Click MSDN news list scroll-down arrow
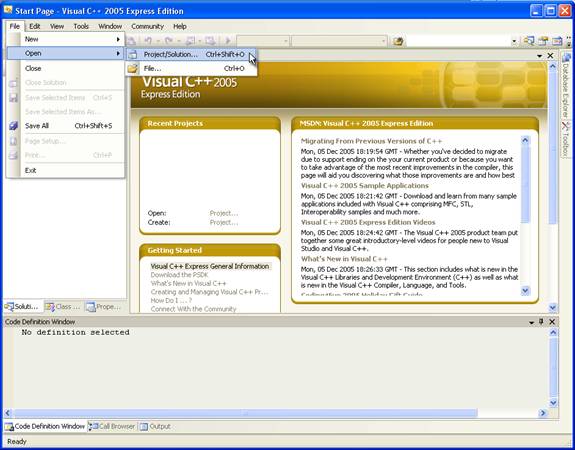The image size is (575, 450). pos(525,290)
